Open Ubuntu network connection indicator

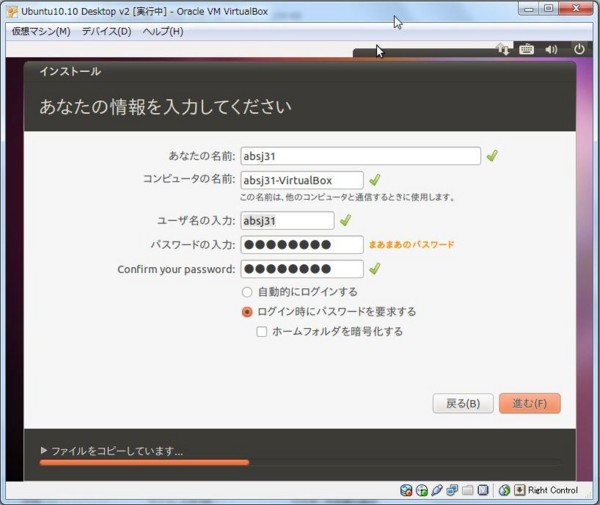click(503, 49)
